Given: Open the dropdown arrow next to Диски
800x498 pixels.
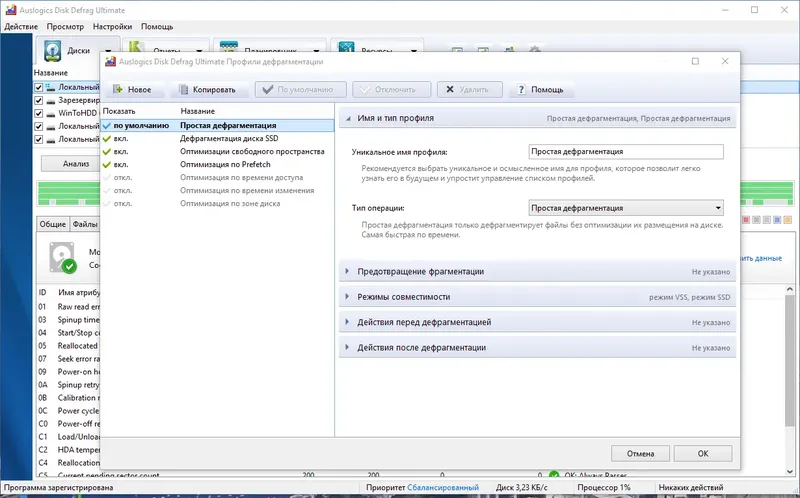Looking at the screenshot, I should click(108, 51).
